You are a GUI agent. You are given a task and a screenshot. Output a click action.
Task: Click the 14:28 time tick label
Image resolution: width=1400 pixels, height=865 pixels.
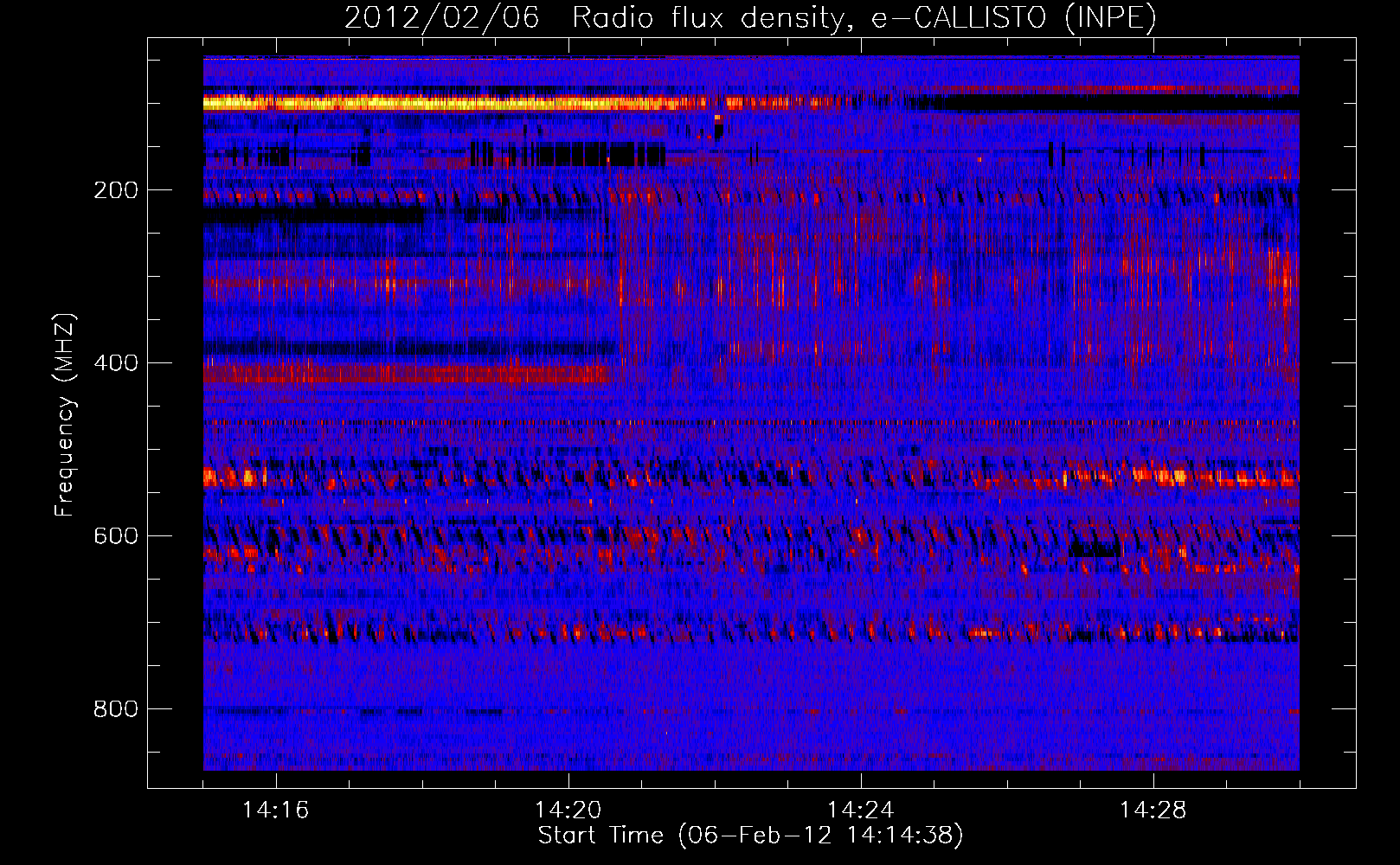(1153, 811)
